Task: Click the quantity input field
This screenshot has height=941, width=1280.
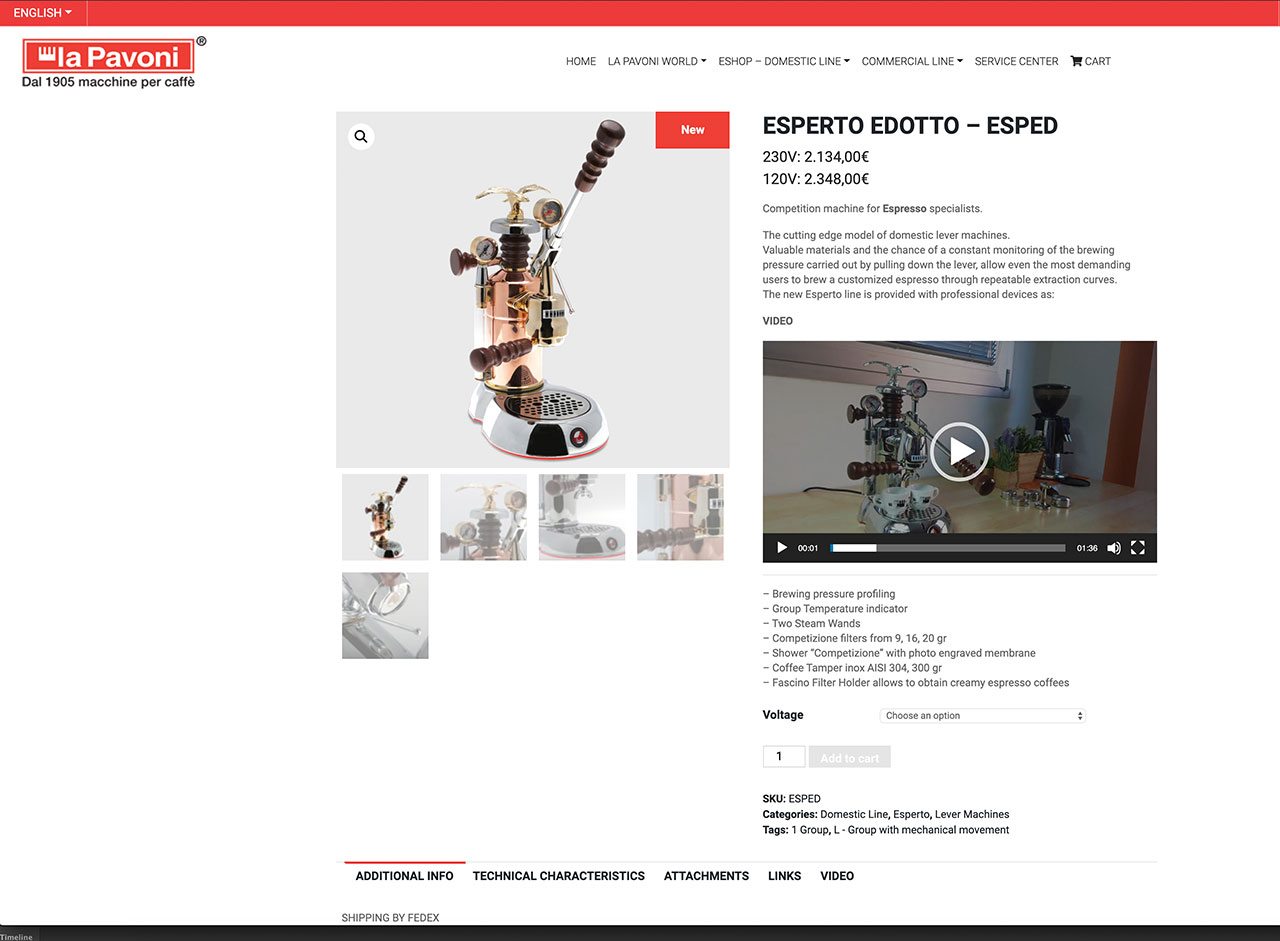Action: click(784, 756)
